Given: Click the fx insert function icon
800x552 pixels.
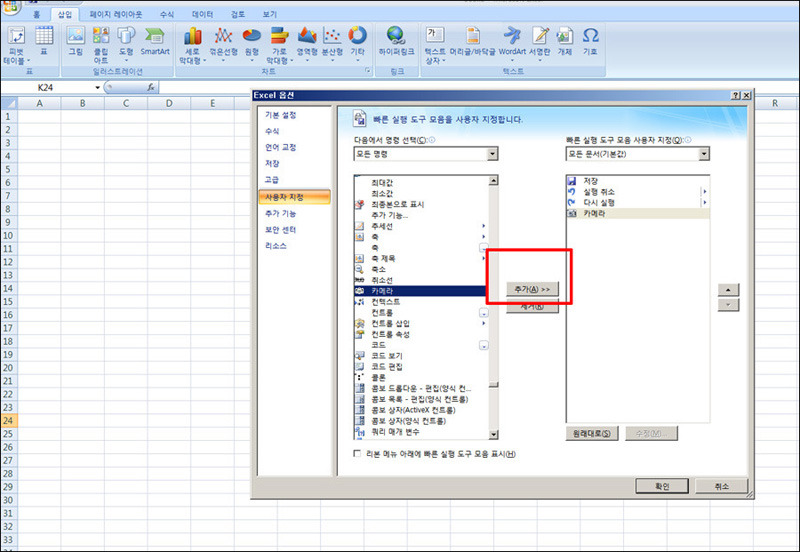Looking at the screenshot, I should point(151,87).
